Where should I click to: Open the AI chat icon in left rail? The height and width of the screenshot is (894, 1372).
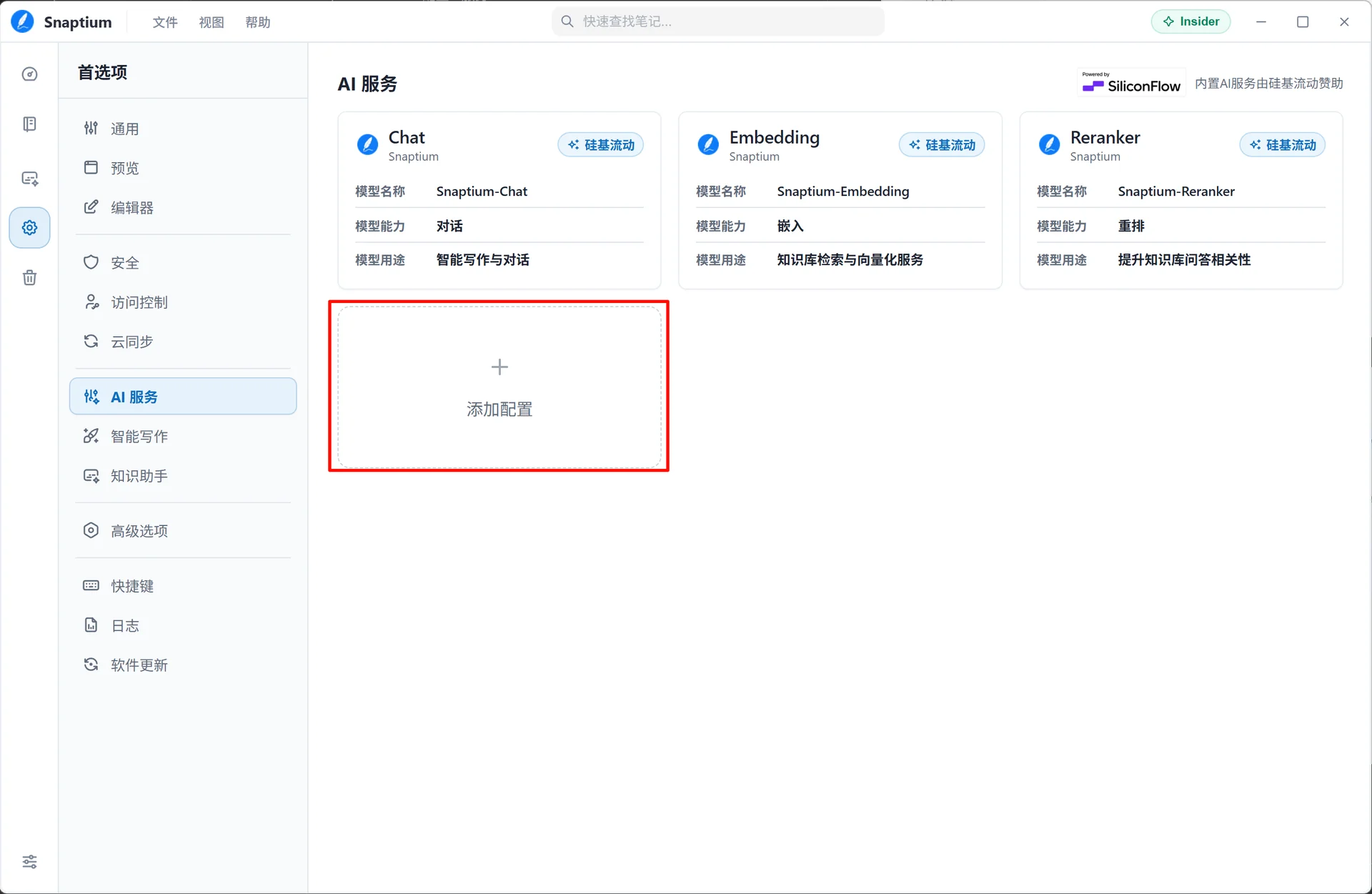click(x=29, y=178)
